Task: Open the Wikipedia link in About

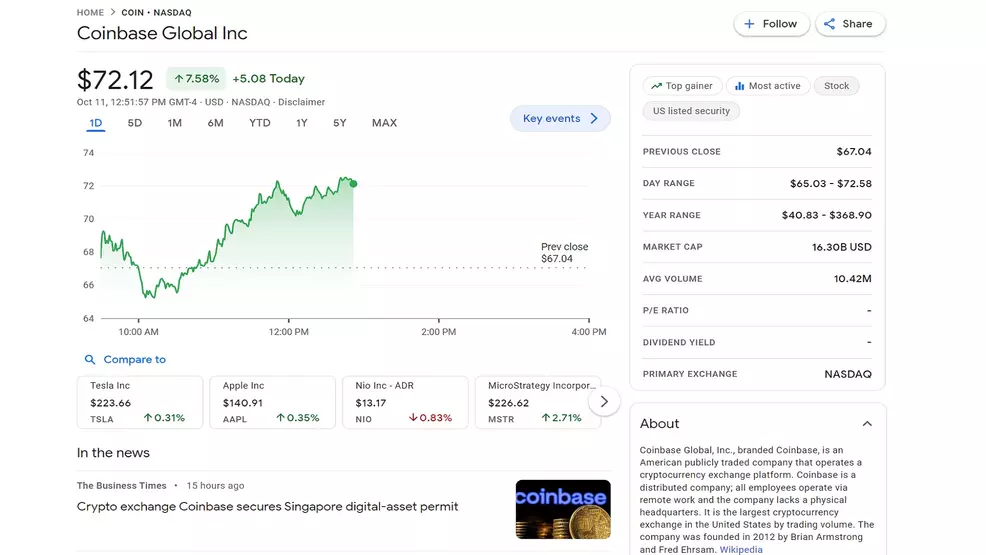Action: pyautogui.click(x=741, y=549)
